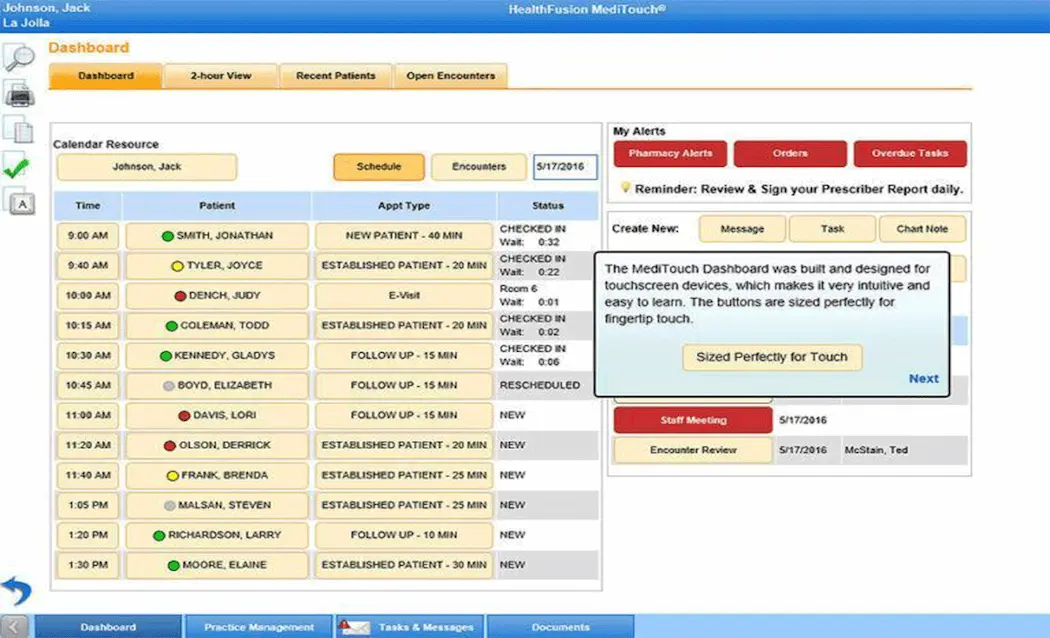The image size is (1050, 638).
Task: View Overdue Tasks alerts
Action: coord(910,153)
